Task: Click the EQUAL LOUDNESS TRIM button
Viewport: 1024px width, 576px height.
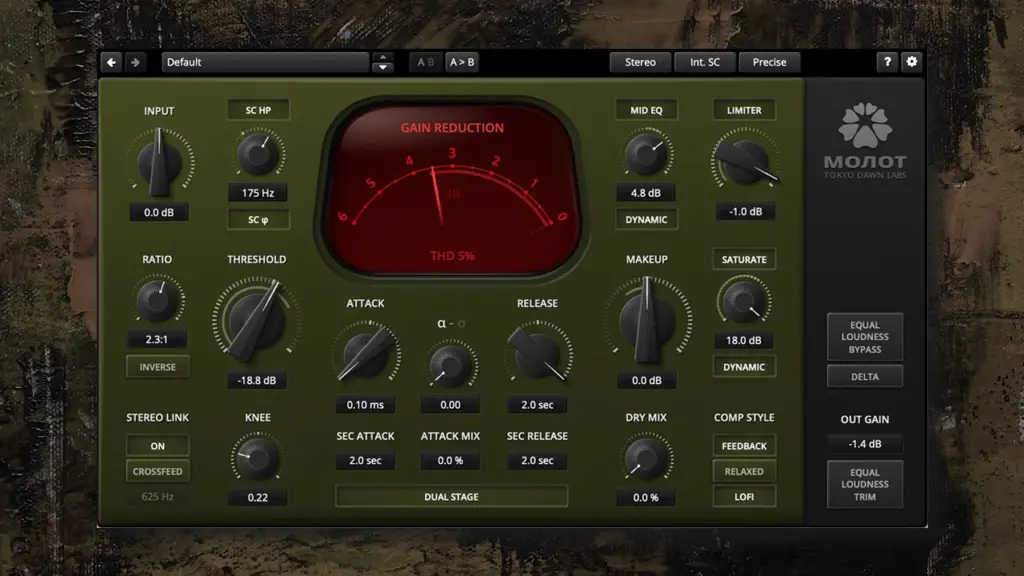Action: click(x=865, y=485)
